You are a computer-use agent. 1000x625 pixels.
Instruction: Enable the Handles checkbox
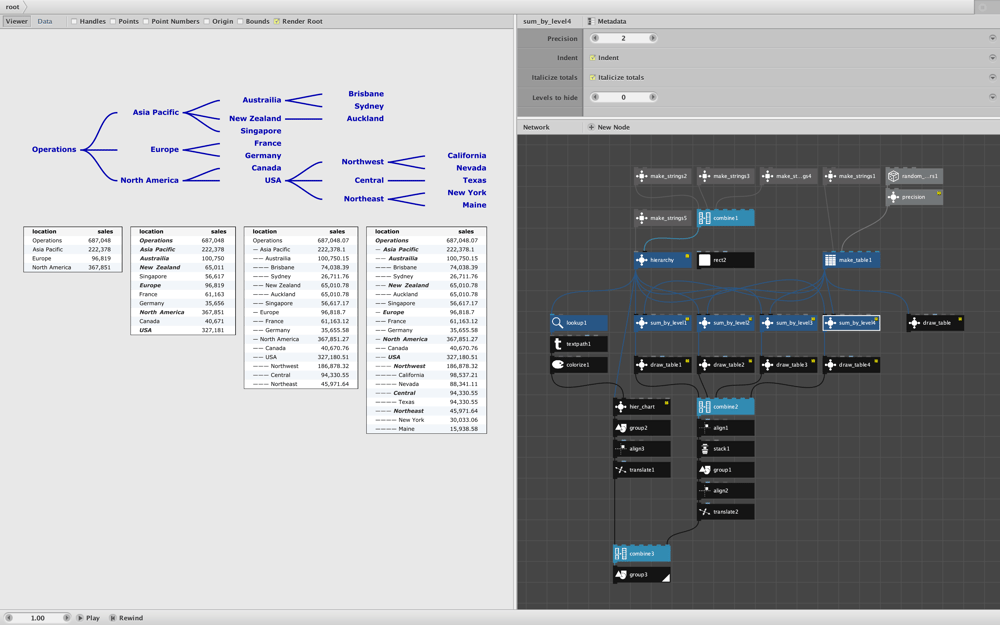pos(74,22)
